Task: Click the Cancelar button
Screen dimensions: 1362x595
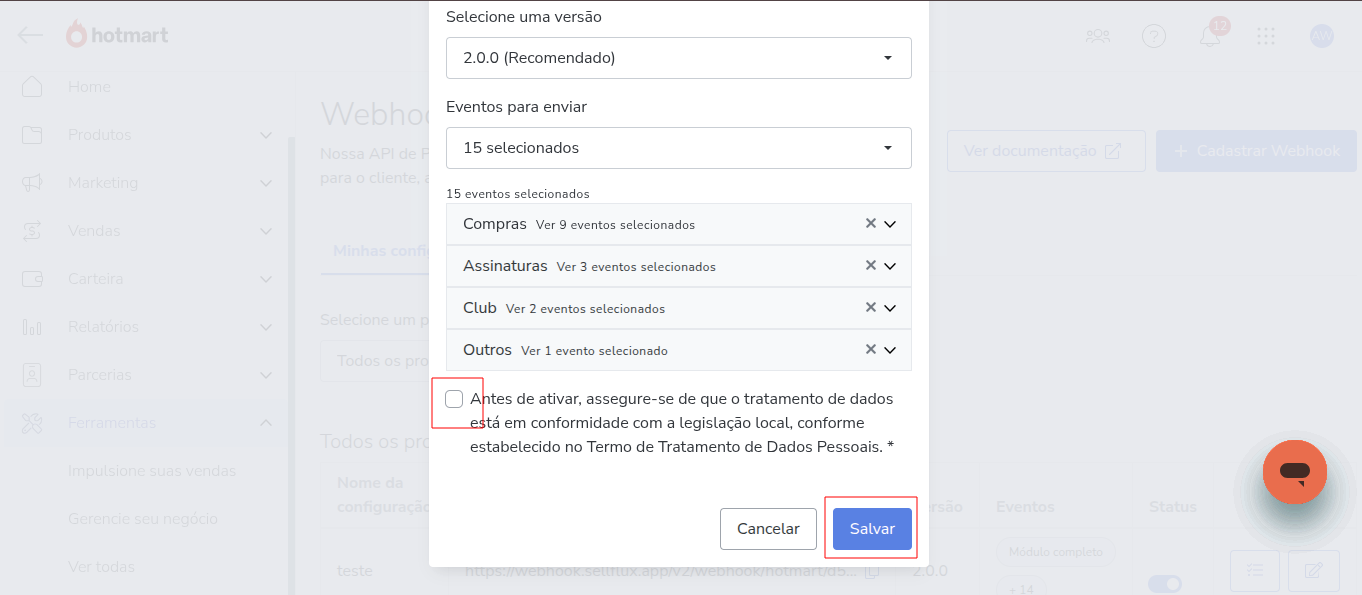Action: pyautogui.click(x=768, y=529)
